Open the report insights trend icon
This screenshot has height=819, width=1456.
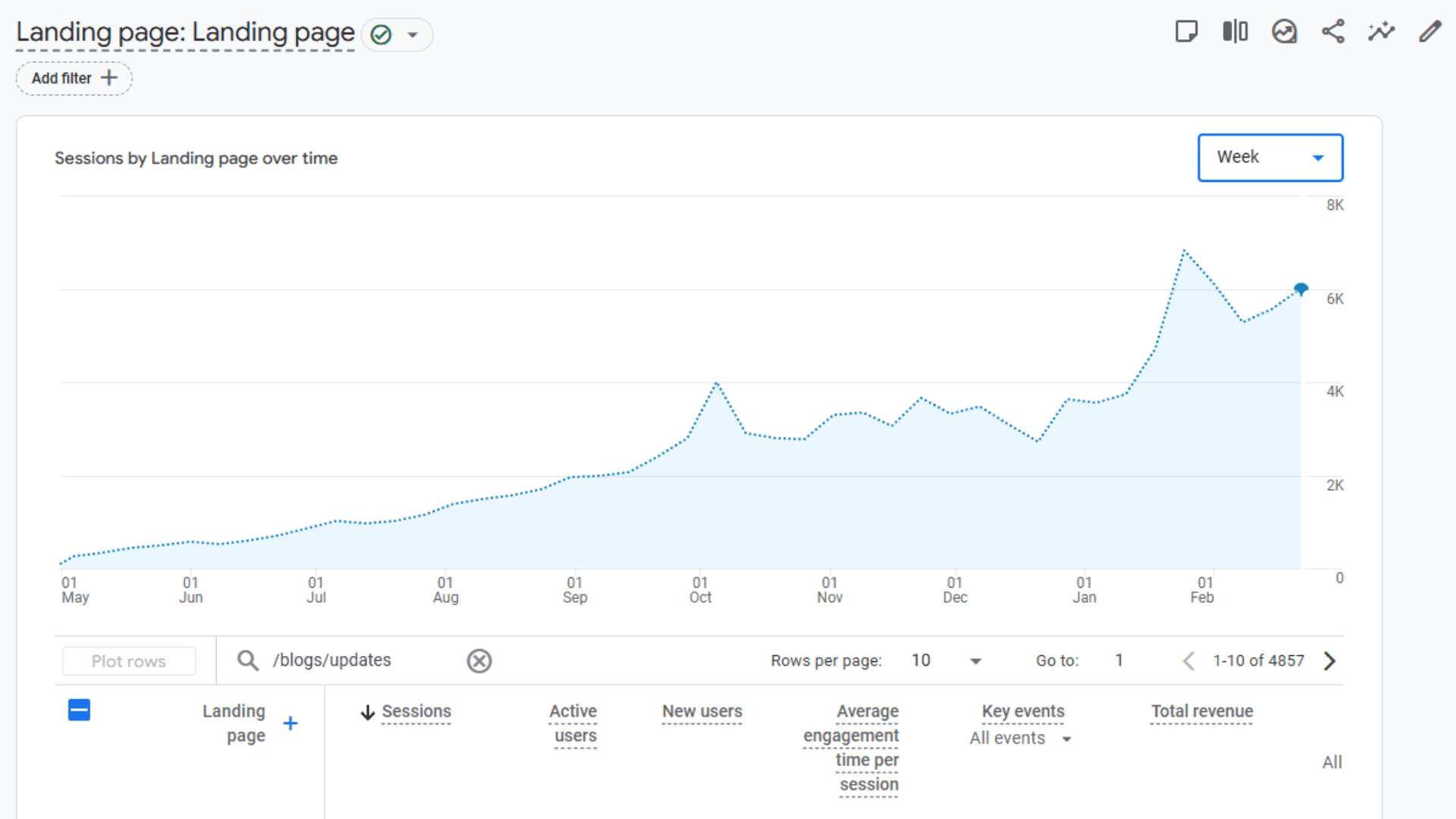1285,31
